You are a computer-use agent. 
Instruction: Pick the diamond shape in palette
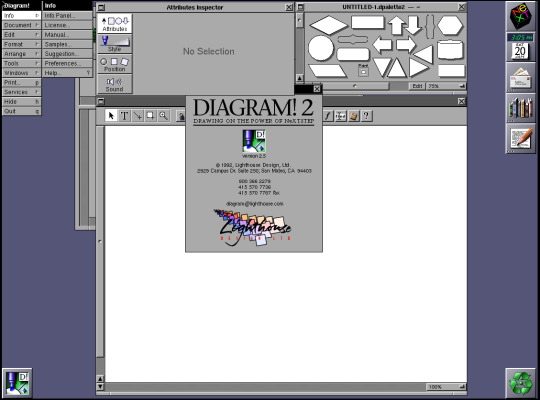329,25
